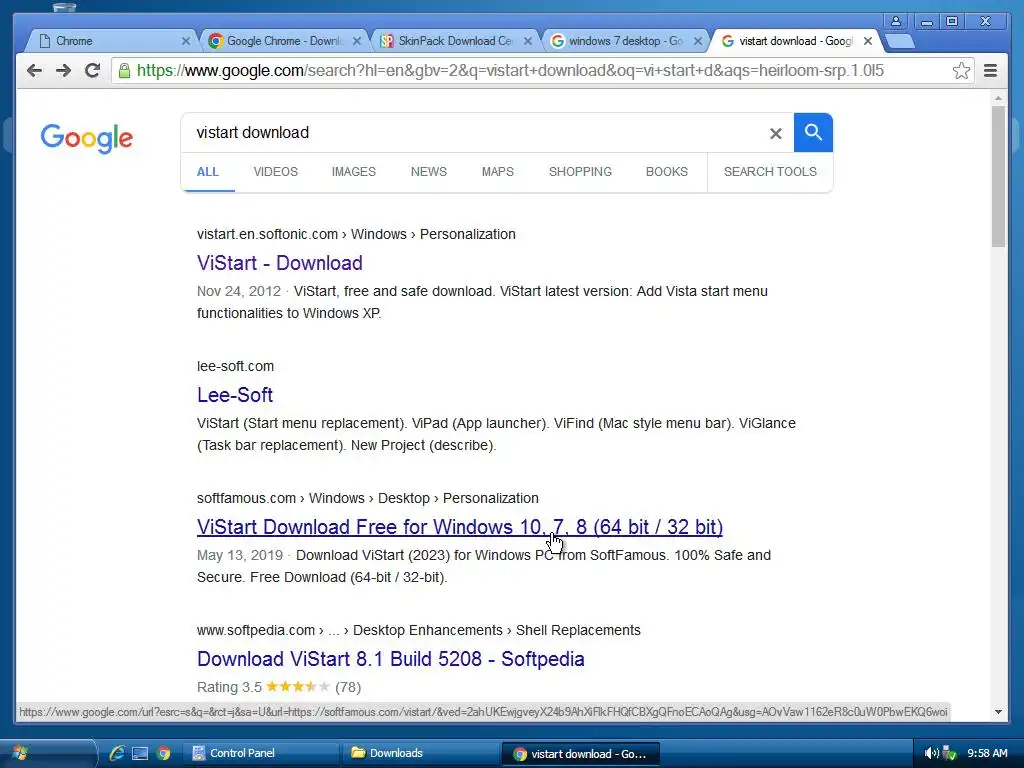Switch to Control Panel taskbar window
Screen dimensions: 1024x768
click(261, 753)
